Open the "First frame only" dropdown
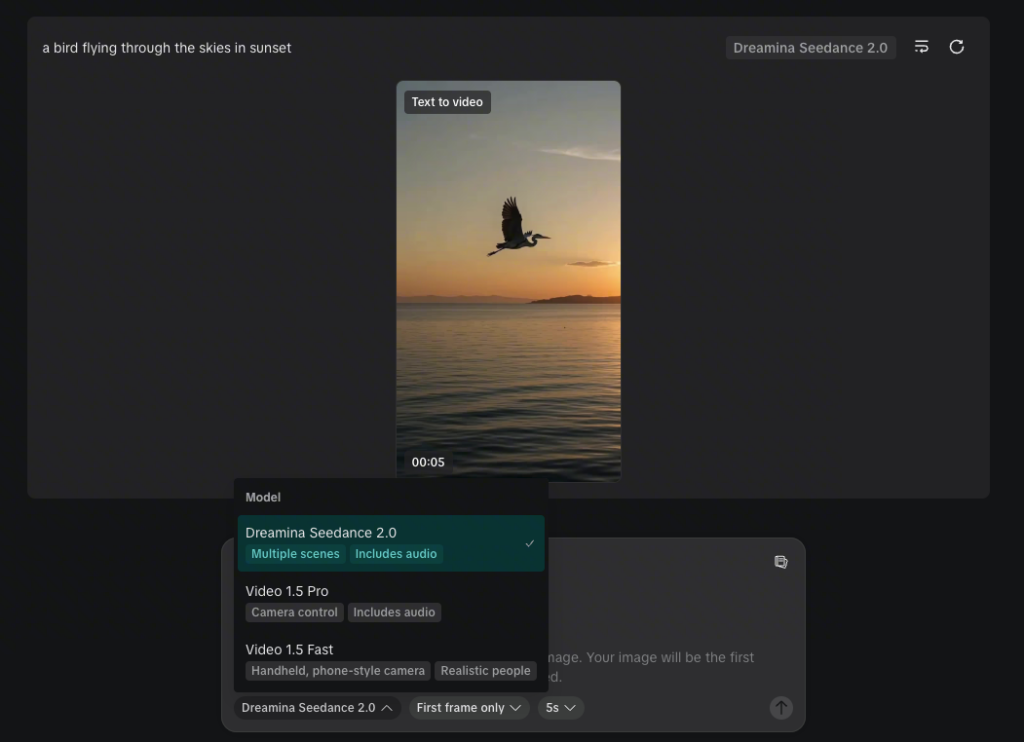1024x742 pixels. pos(470,708)
